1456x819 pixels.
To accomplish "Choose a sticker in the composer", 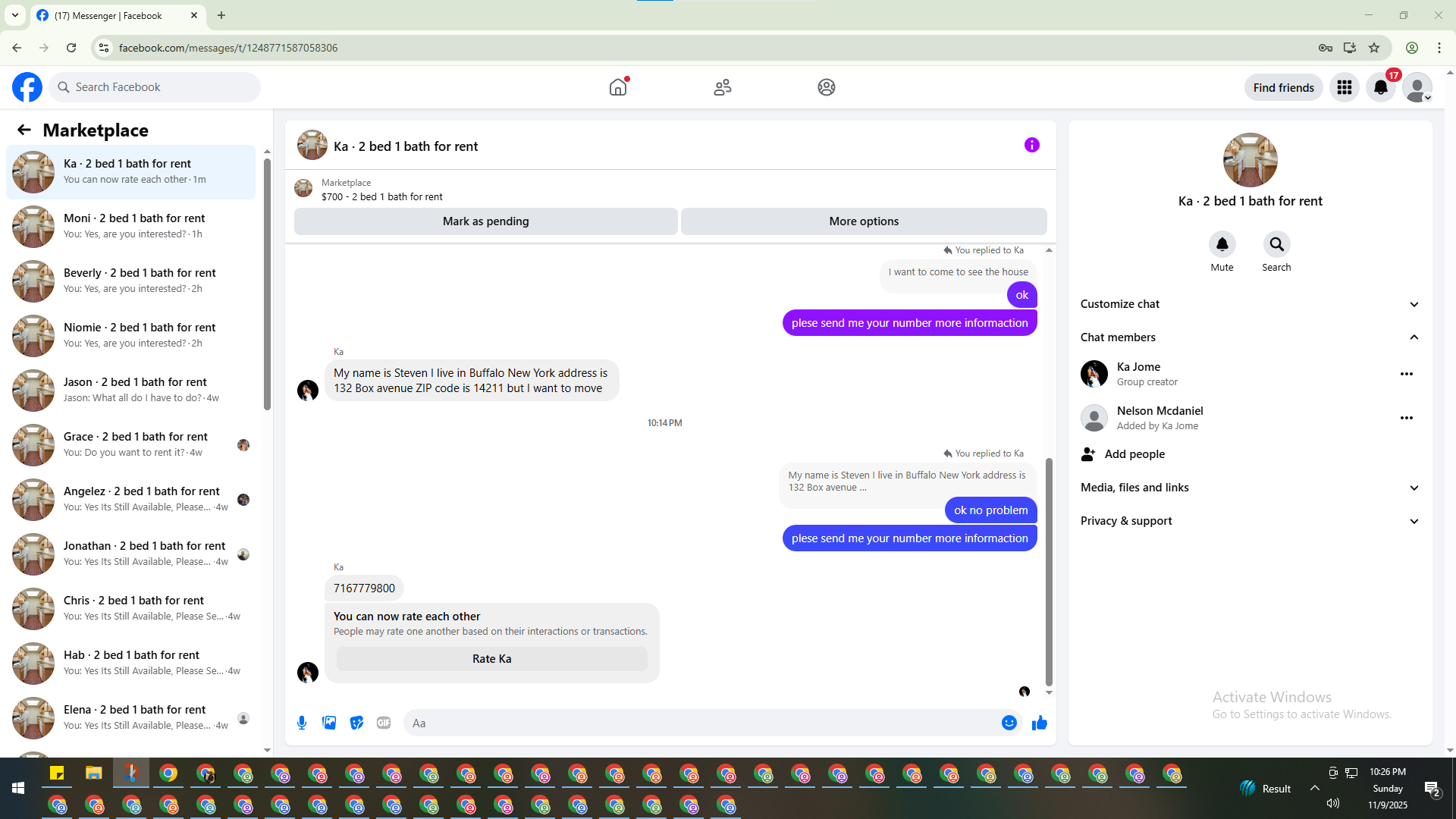I will pos(356,723).
